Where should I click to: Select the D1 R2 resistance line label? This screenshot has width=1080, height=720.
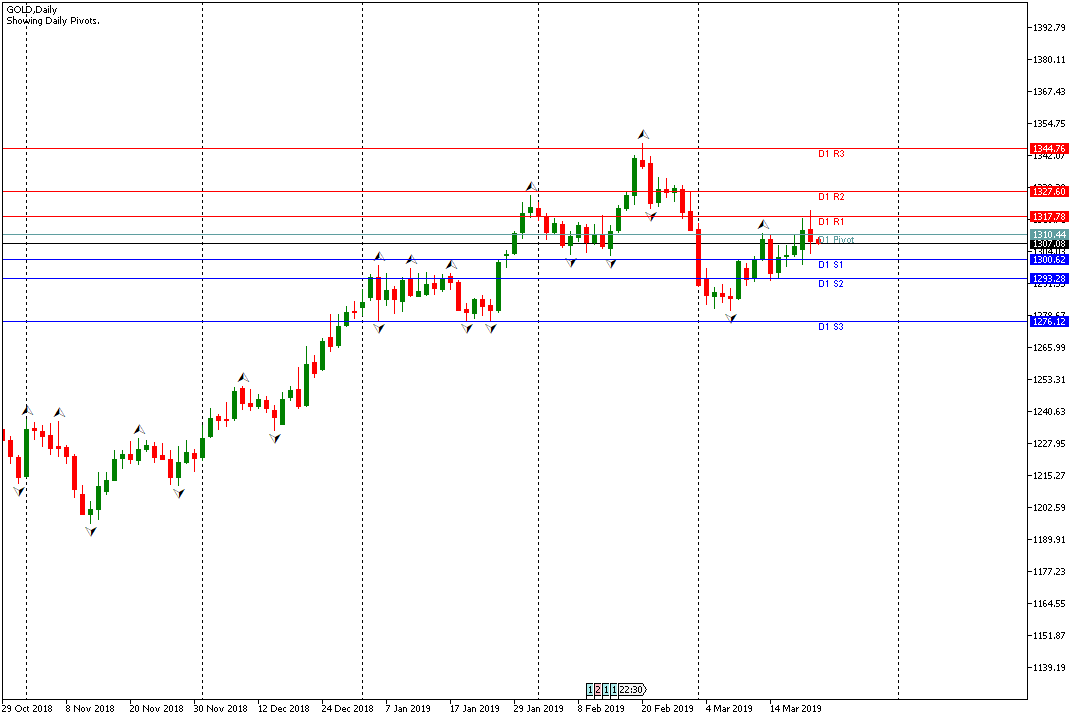point(831,196)
